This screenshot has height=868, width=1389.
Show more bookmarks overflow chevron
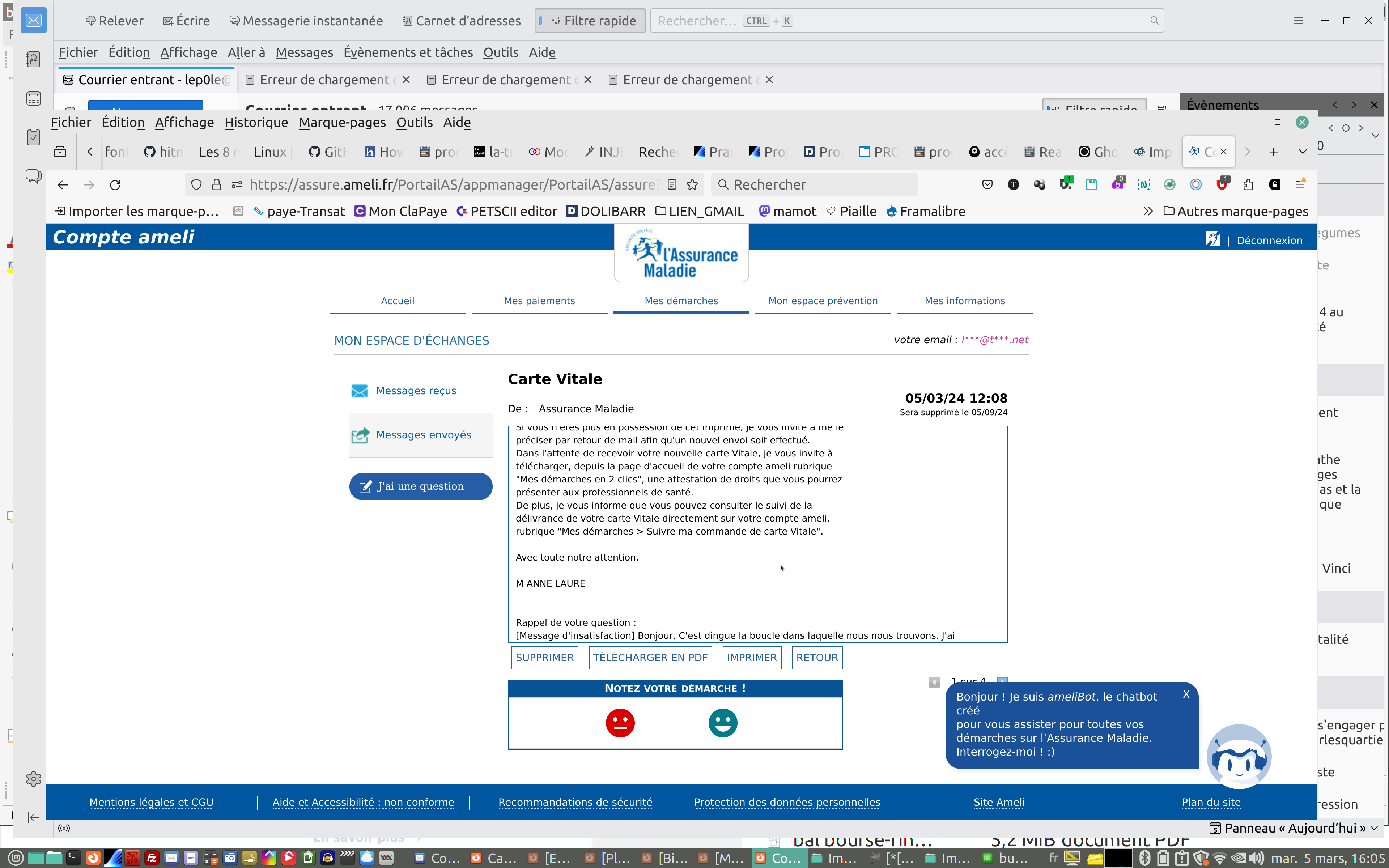[1147, 211]
